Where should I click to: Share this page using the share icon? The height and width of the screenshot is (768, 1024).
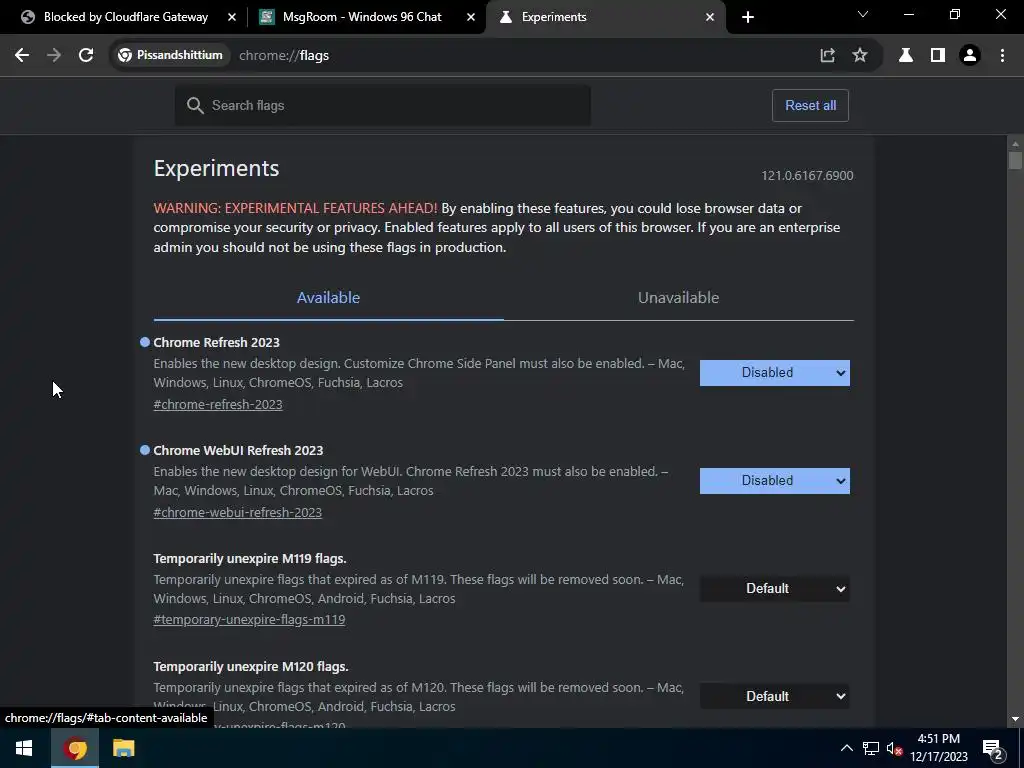[x=827, y=56]
